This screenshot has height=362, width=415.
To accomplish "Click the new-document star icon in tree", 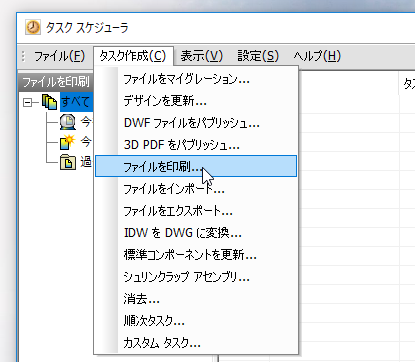I will pyautogui.click(x=68, y=142).
